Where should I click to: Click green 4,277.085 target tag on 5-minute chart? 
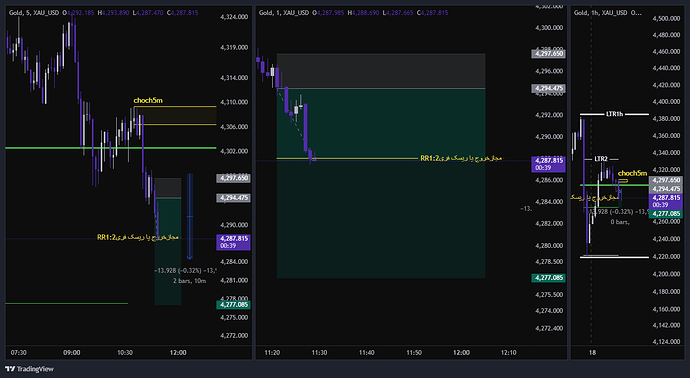[x=233, y=305]
